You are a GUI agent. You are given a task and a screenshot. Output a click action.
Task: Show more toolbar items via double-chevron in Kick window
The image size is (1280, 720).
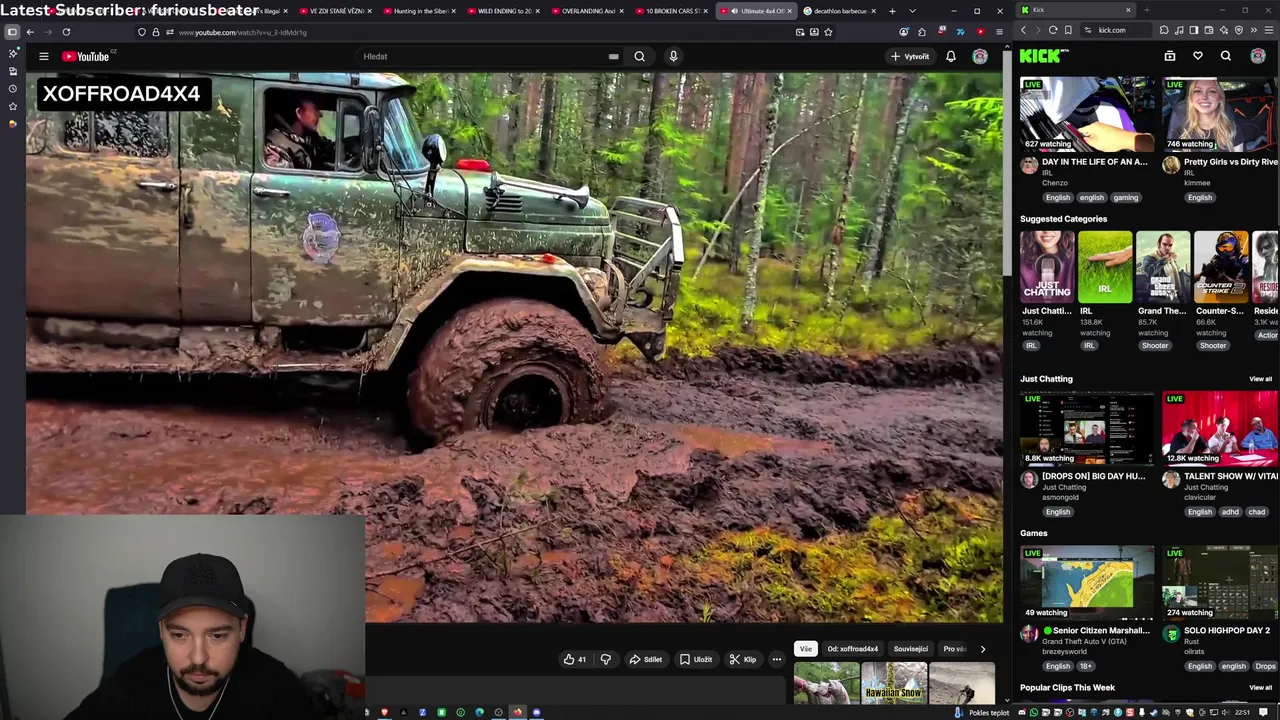(x=1253, y=30)
